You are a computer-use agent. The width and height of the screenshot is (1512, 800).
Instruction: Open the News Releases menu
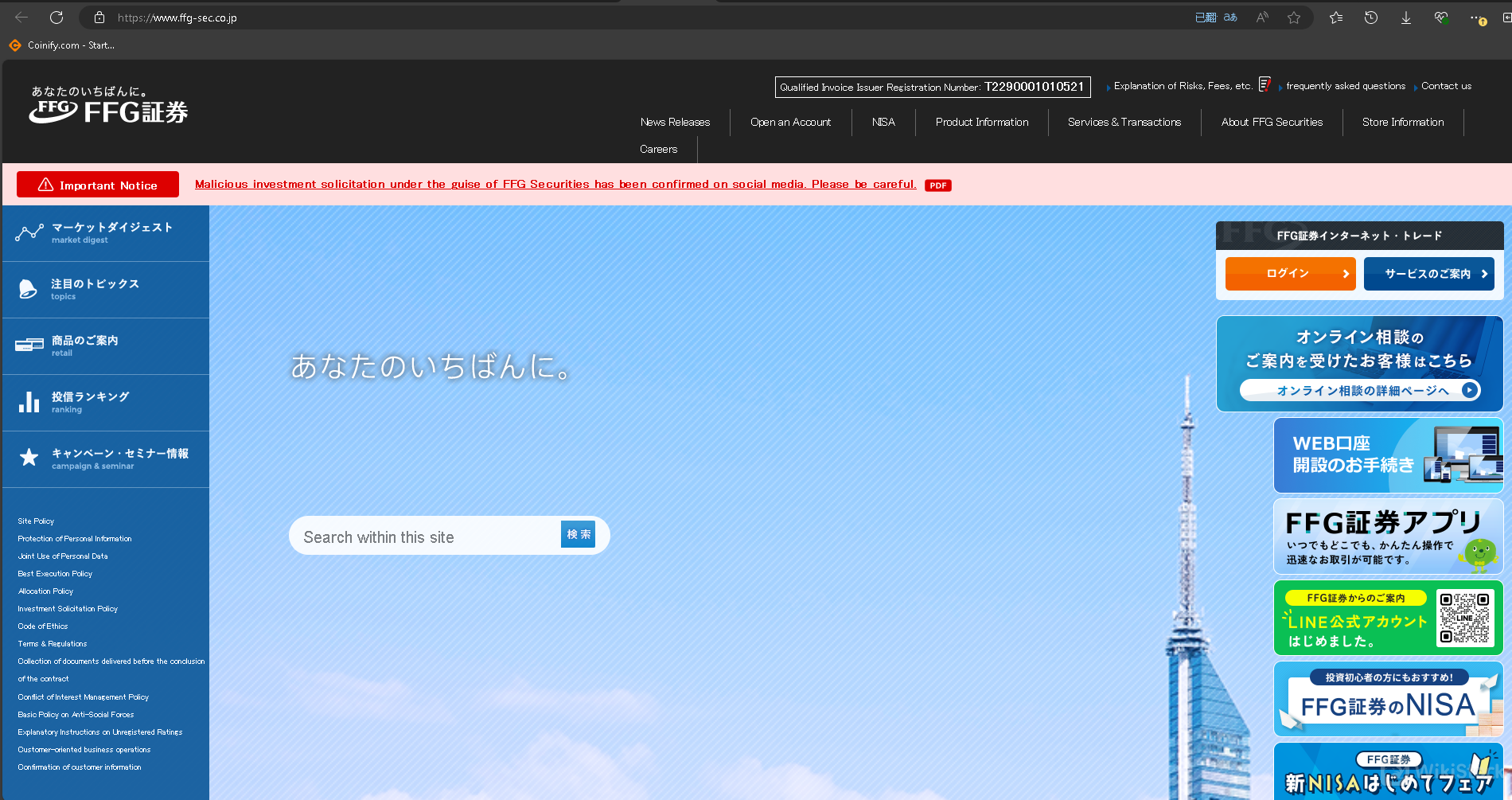pos(675,122)
